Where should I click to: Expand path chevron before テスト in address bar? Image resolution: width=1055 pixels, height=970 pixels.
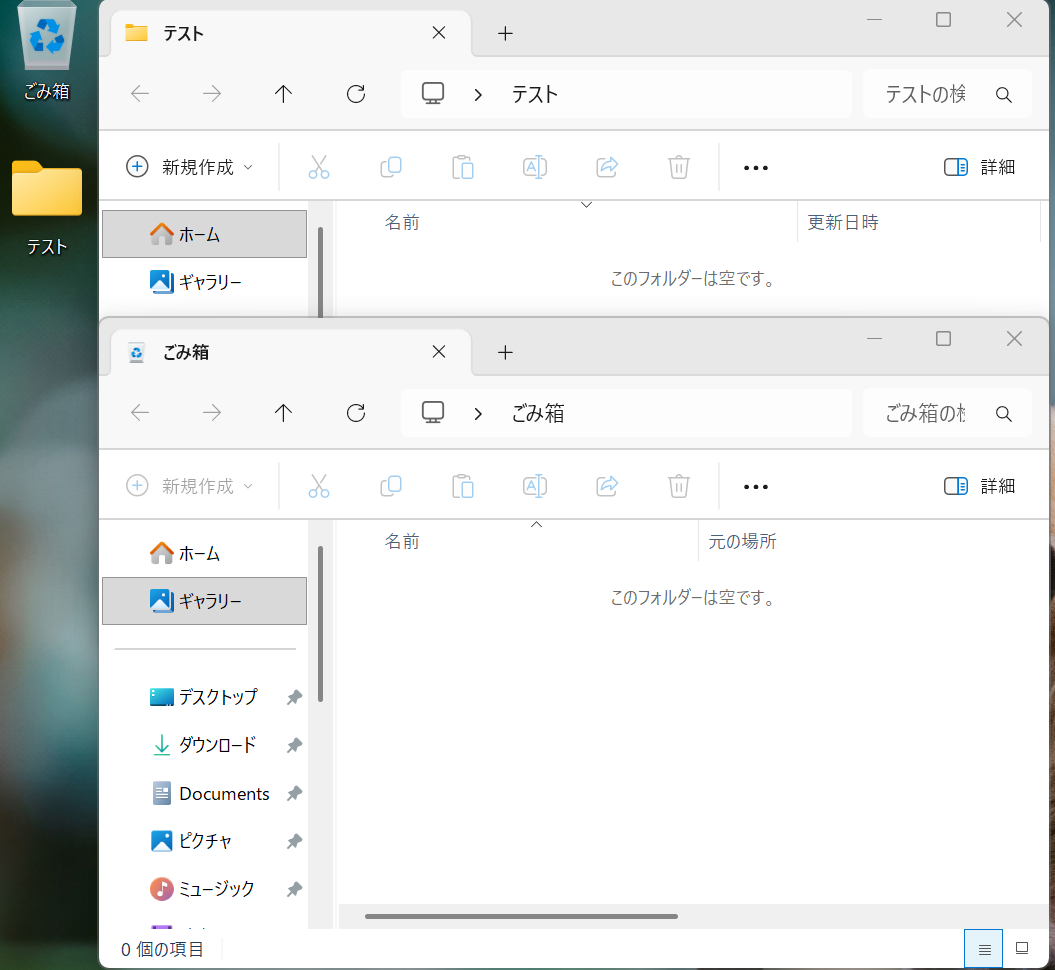coord(478,95)
